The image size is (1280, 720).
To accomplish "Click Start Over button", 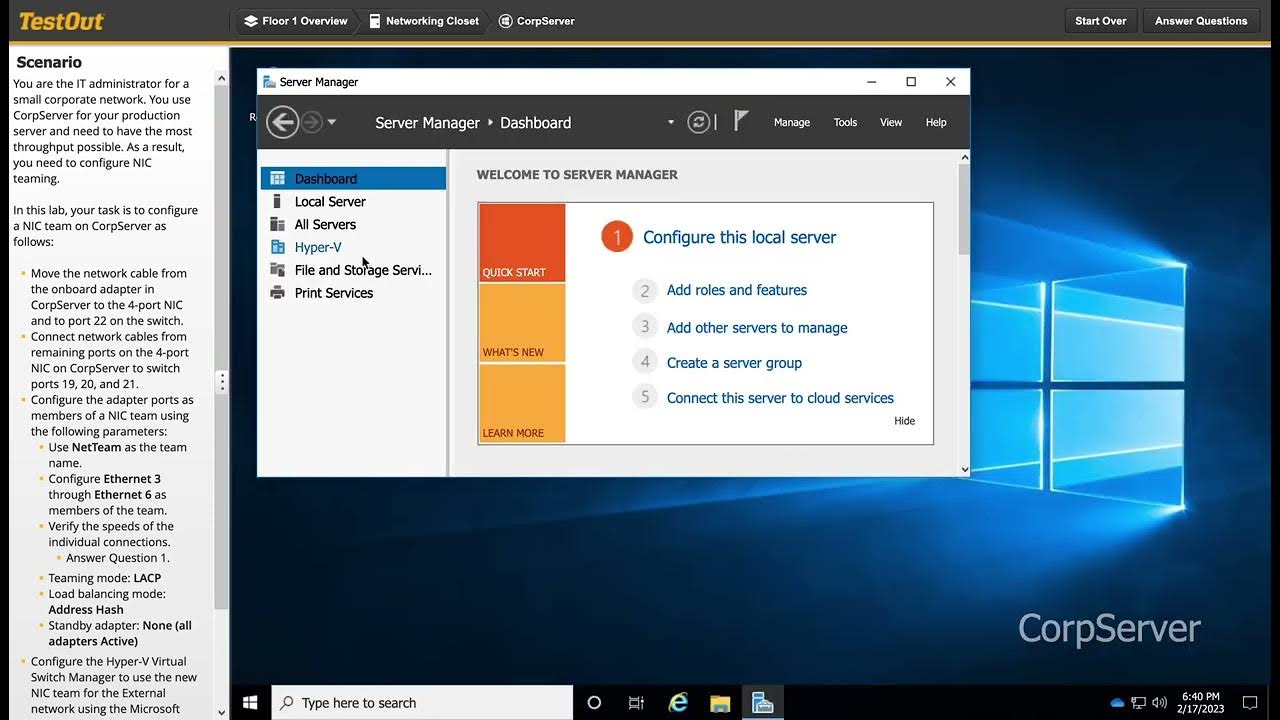I will pyautogui.click(x=1101, y=20).
